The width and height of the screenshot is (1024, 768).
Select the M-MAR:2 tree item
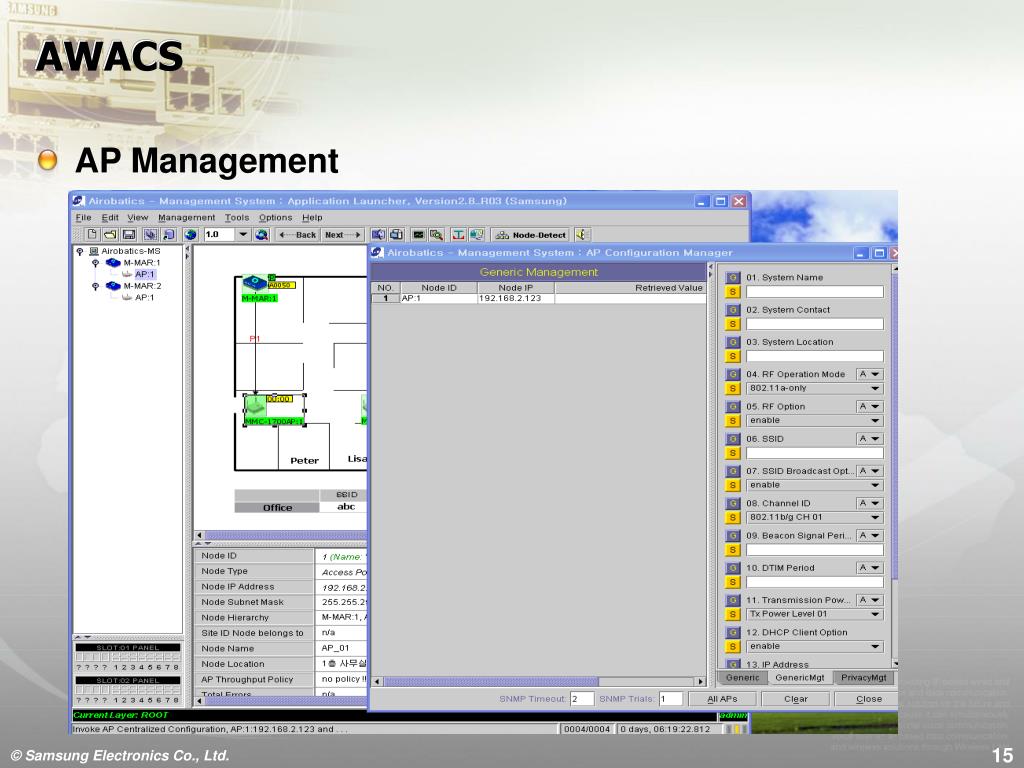[x=142, y=286]
